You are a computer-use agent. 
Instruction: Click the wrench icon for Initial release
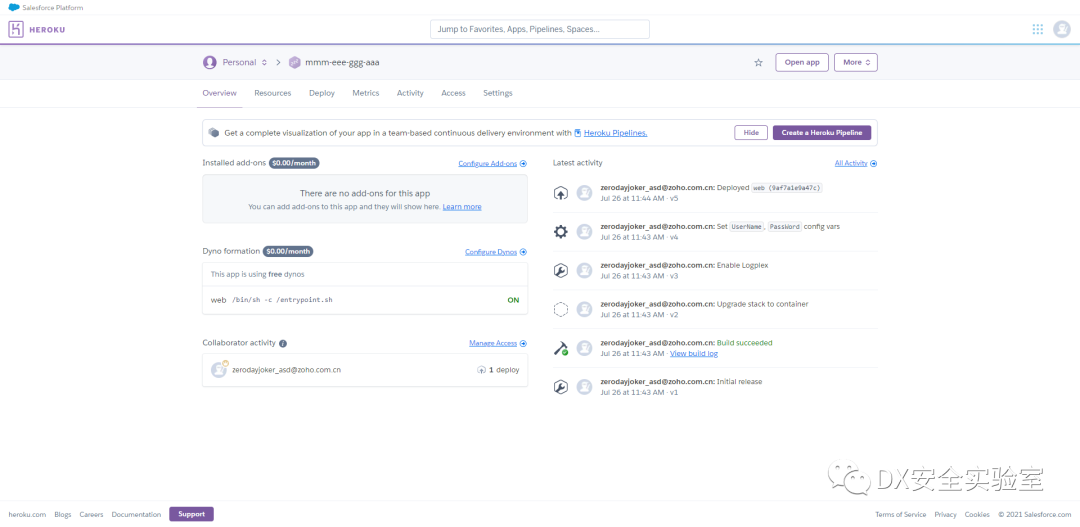[561, 386]
